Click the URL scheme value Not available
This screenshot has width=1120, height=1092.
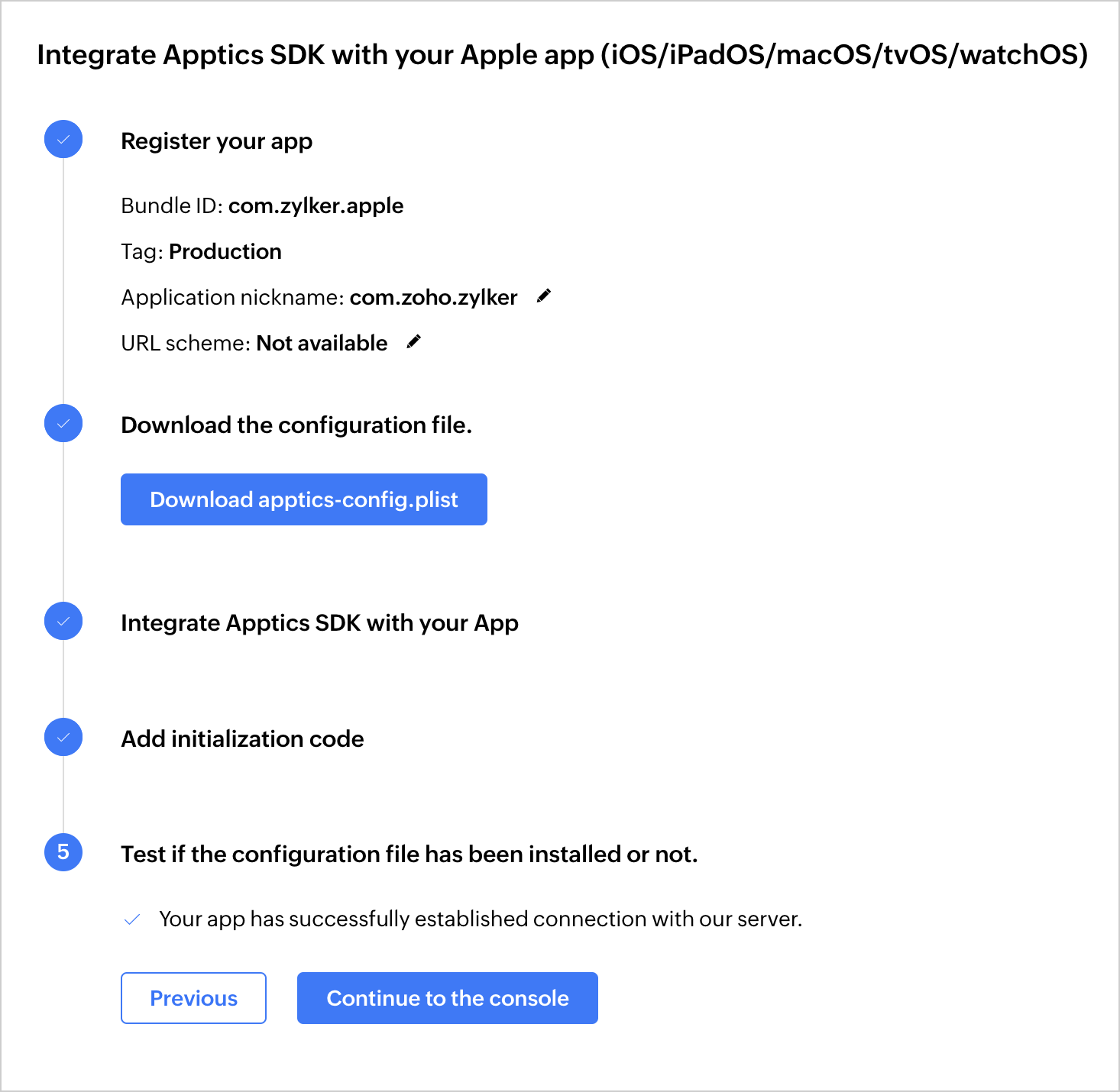(322, 343)
